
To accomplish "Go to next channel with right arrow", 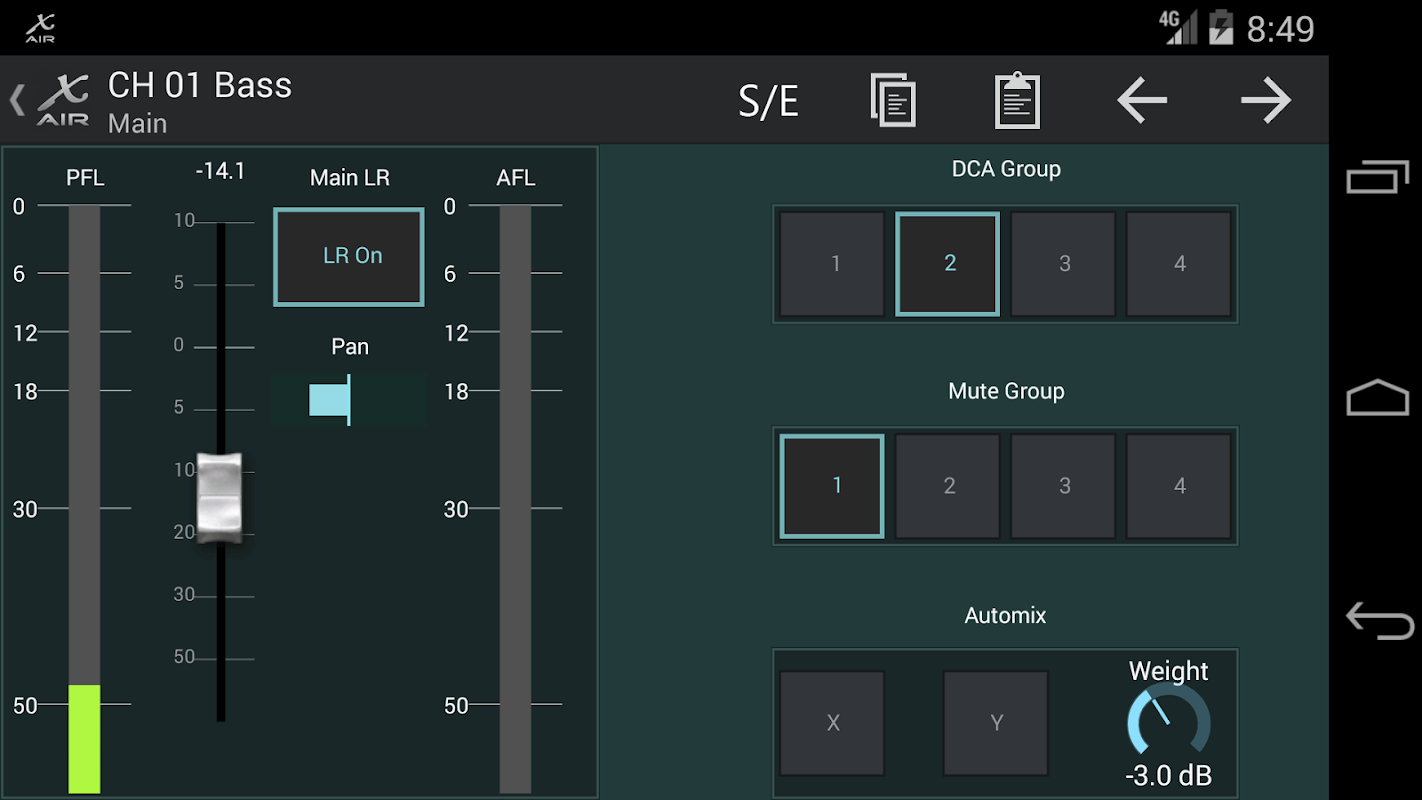I will 1266,101.
